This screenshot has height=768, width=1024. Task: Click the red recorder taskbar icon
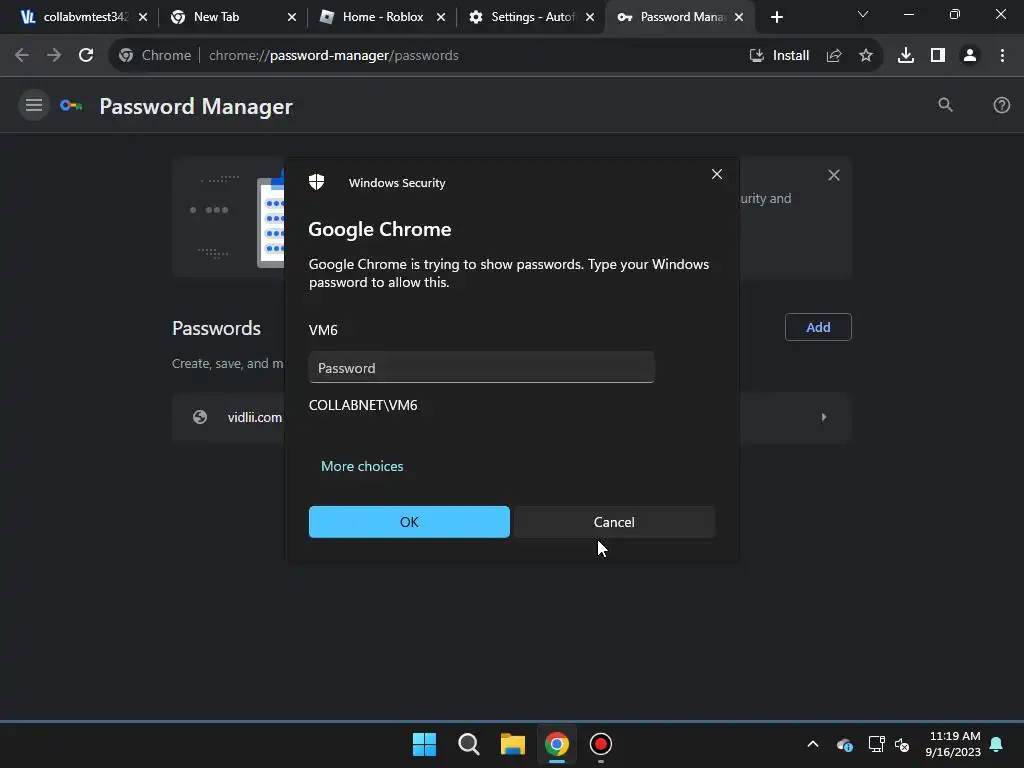[601, 744]
